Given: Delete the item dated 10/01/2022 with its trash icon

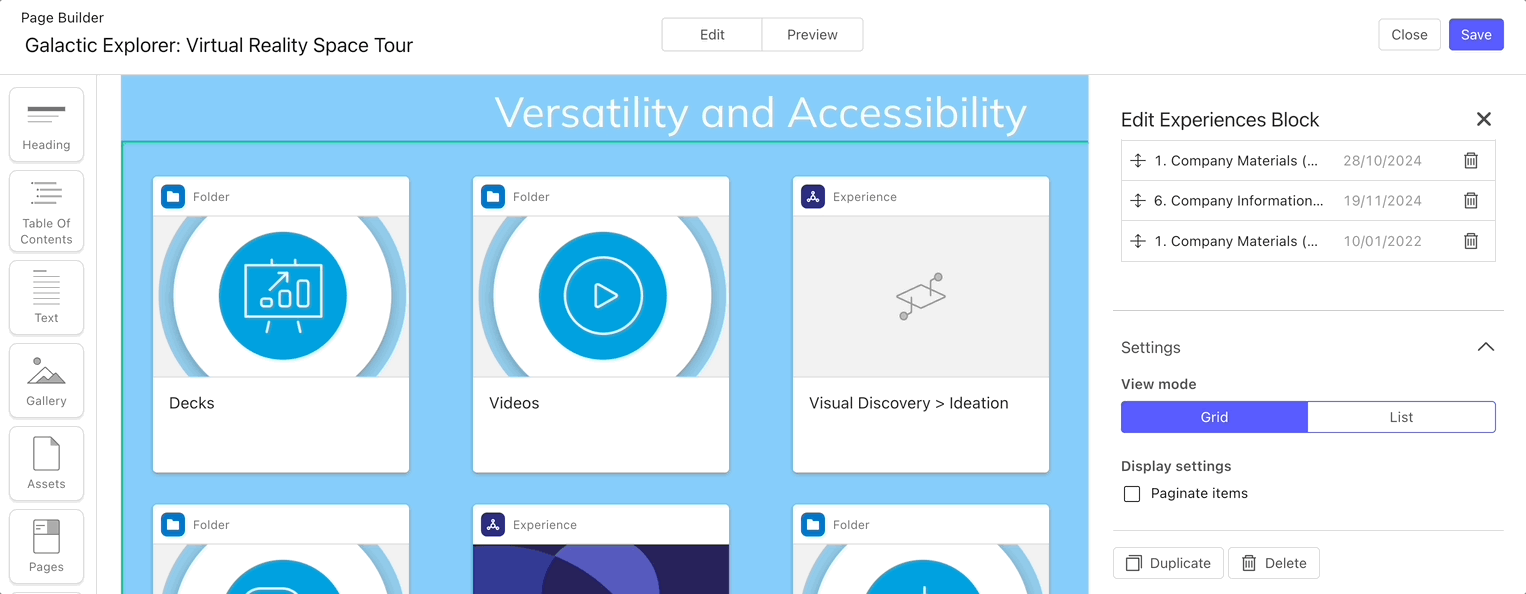Looking at the screenshot, I should [x=1471, y=241].
